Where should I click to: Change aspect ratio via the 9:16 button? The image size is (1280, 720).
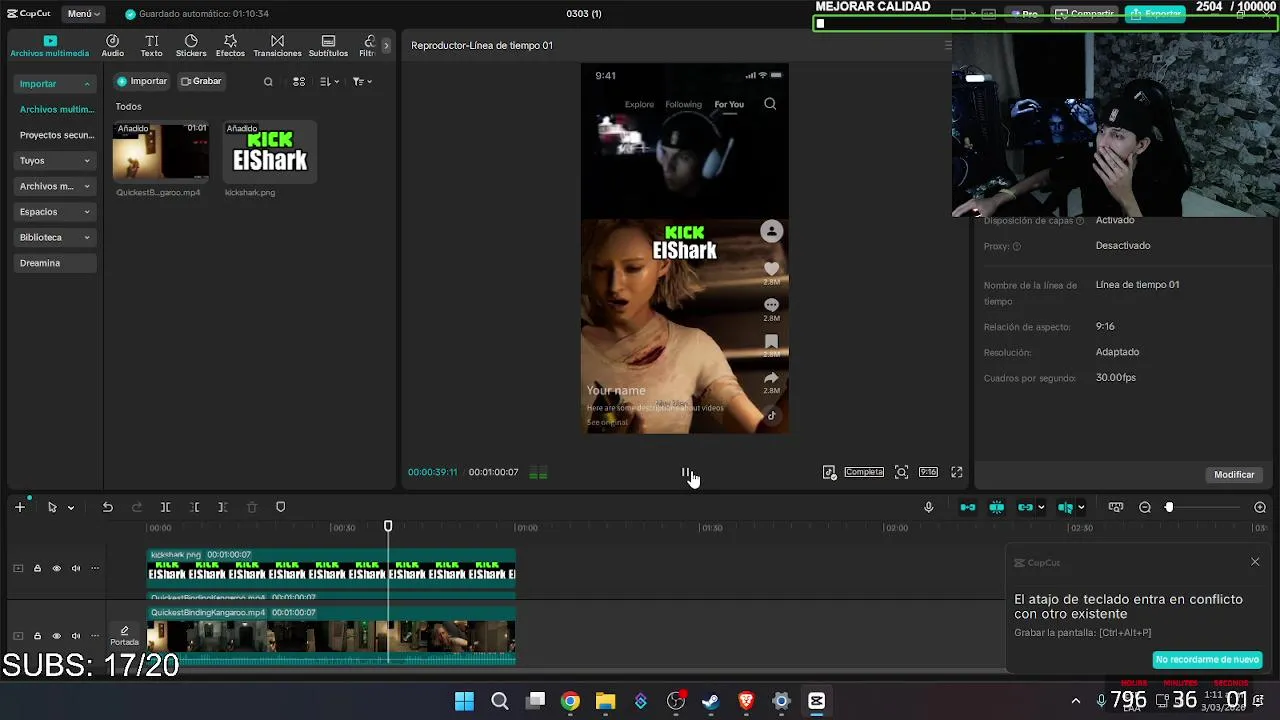click(928, 472)
